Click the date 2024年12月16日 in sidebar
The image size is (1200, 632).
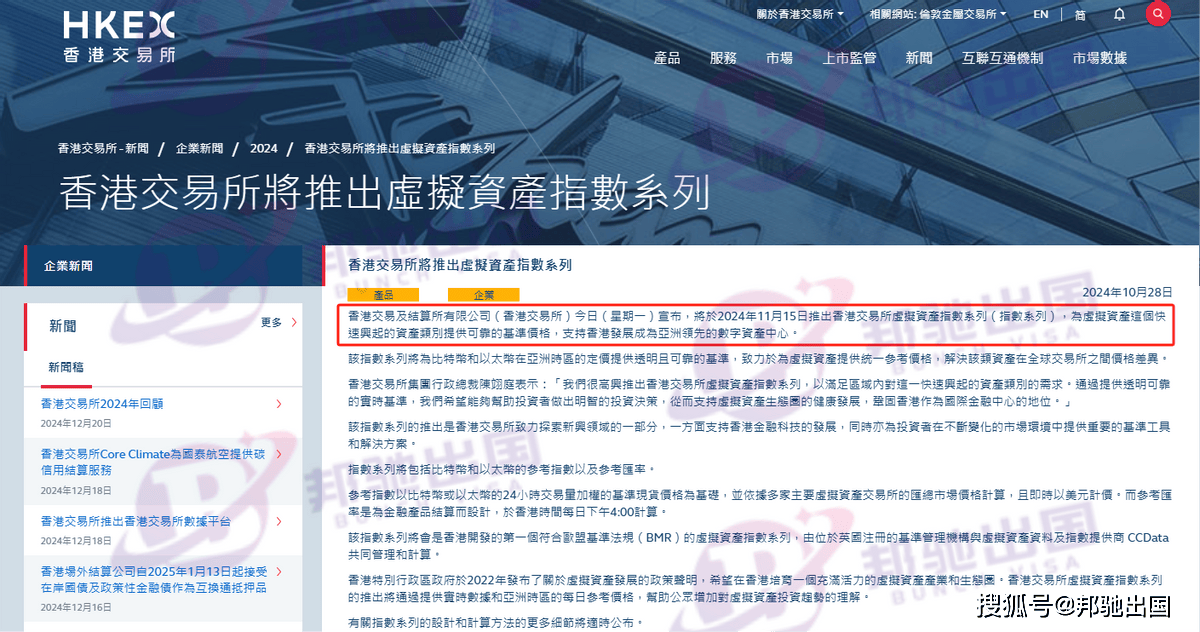[x=77, y=607]
